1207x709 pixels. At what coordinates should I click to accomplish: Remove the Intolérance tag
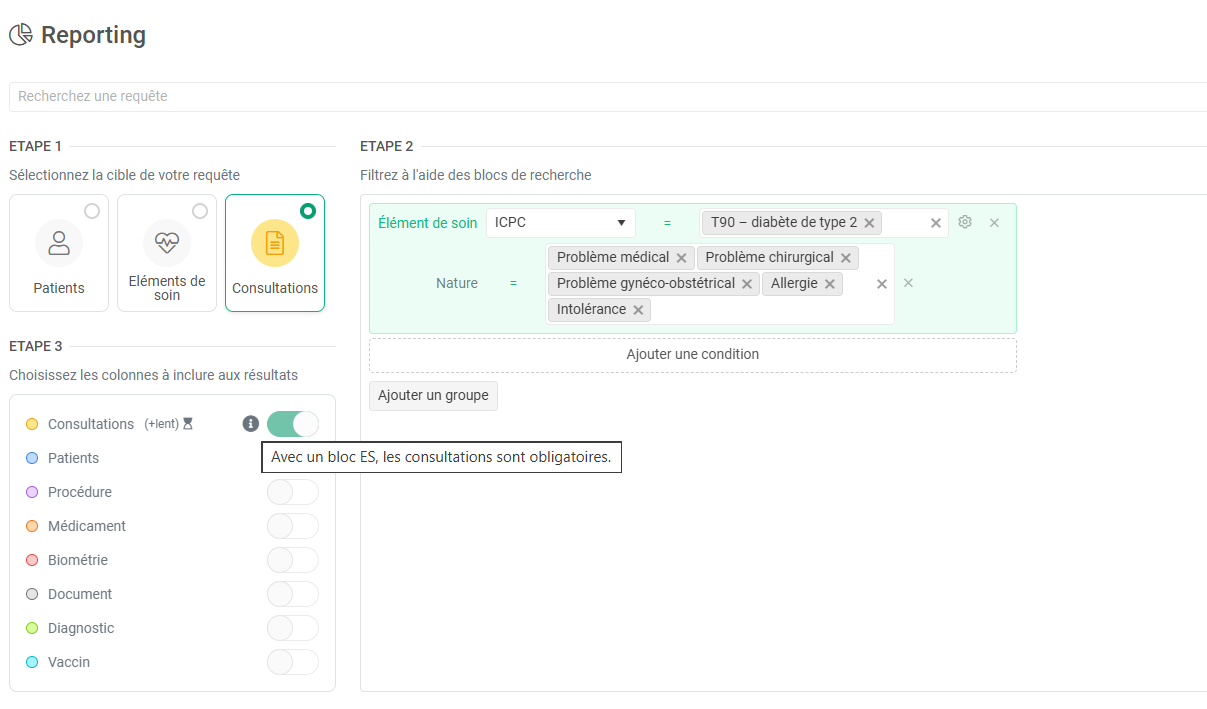click(x=638, y=310)
